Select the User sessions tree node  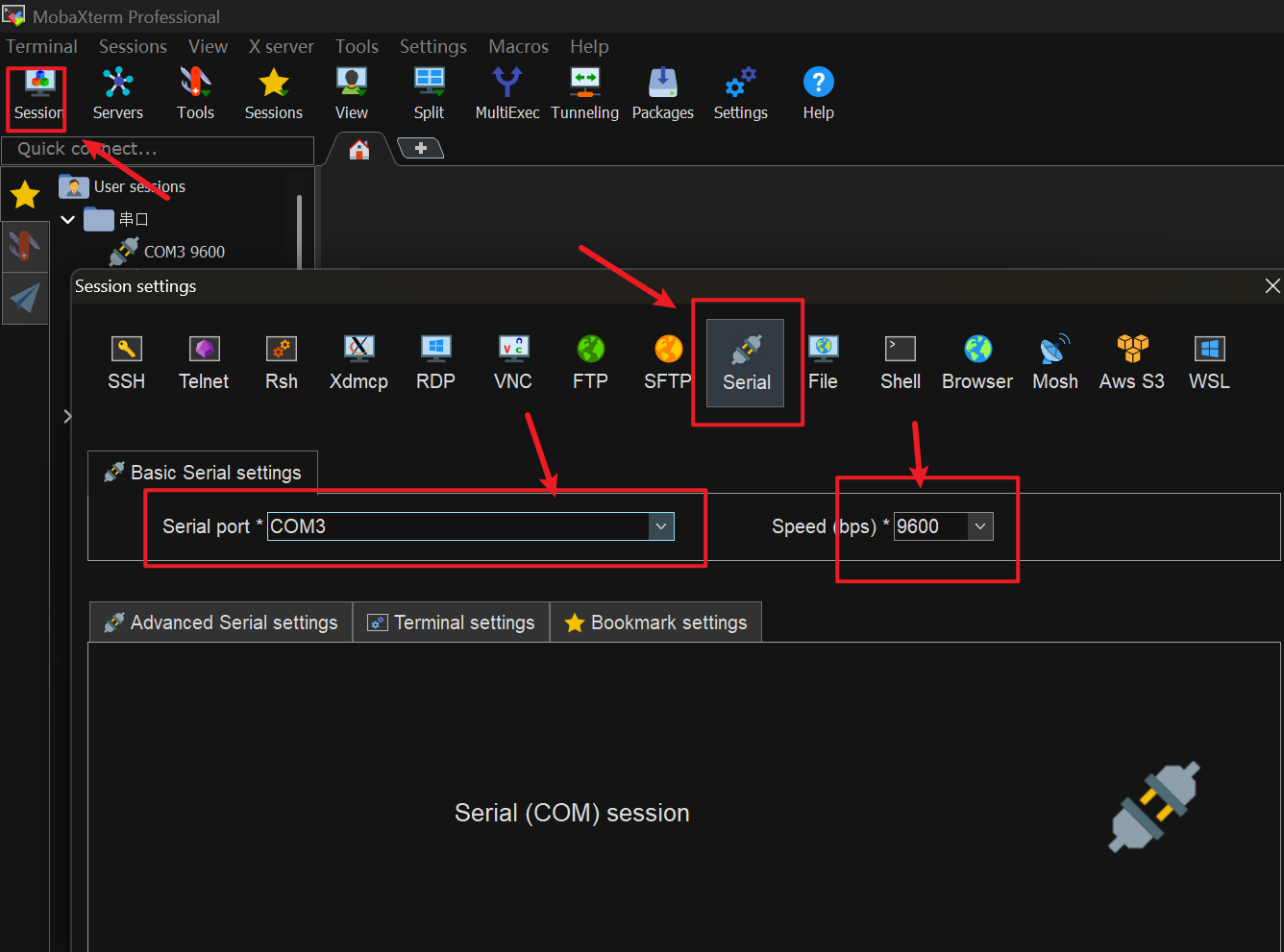pyautogui.click(x=122, y=186)
